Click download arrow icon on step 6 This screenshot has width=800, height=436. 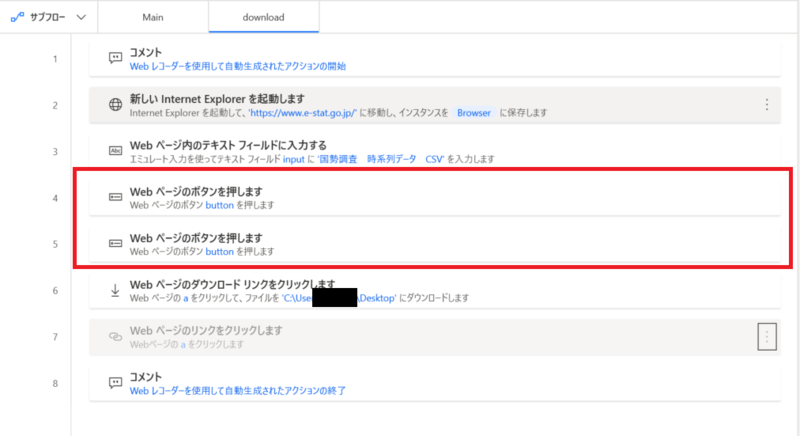115,290
